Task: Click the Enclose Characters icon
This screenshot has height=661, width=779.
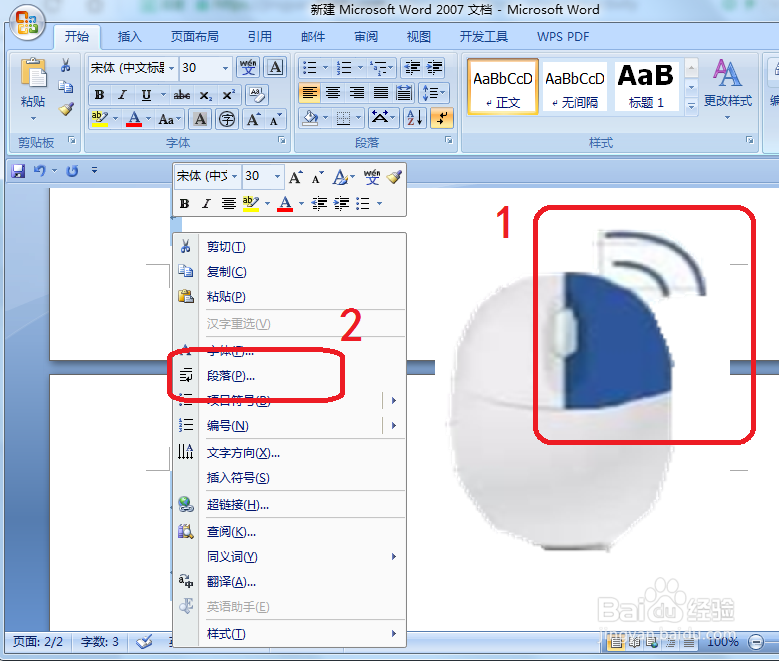Action: click(x=227, y=119)
